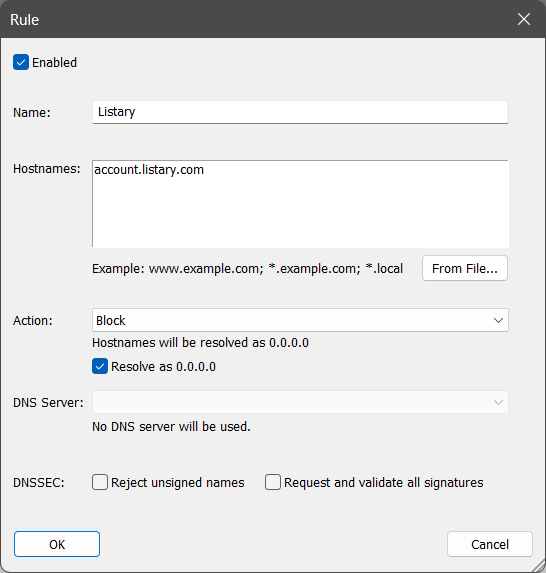Expand the Action dropdown showing Block
The image size is (546, 573).
300,320
